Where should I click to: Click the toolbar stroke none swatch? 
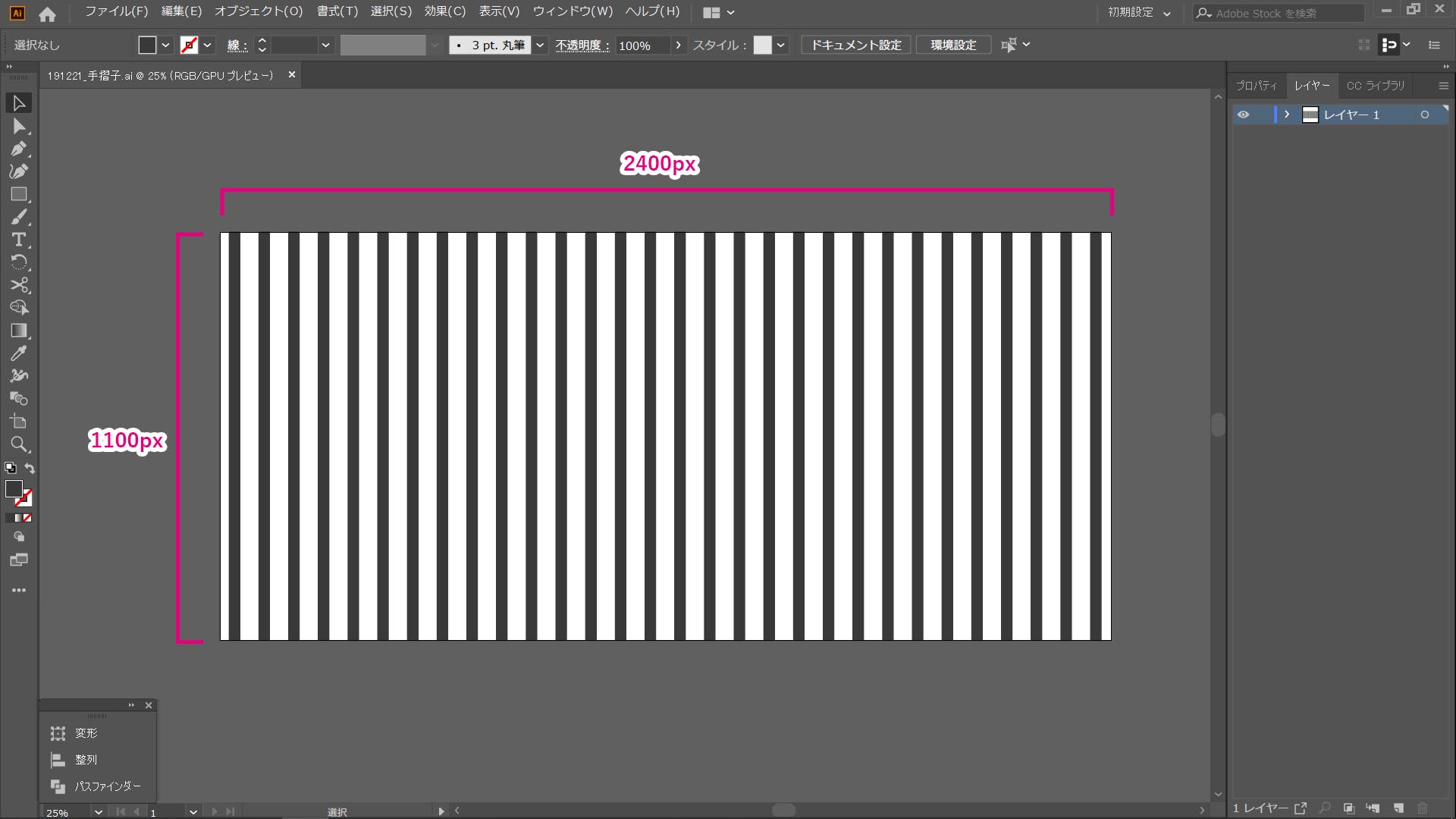click(x=24, y=498)
